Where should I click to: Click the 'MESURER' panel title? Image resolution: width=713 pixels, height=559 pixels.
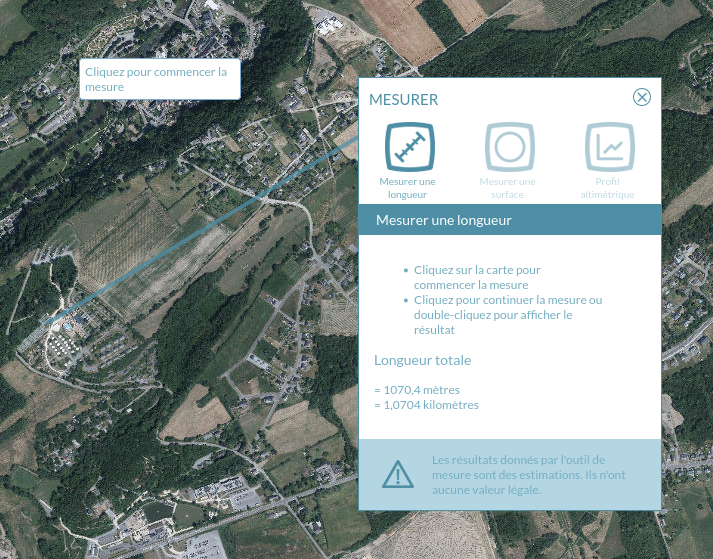[x=403, y=100]
